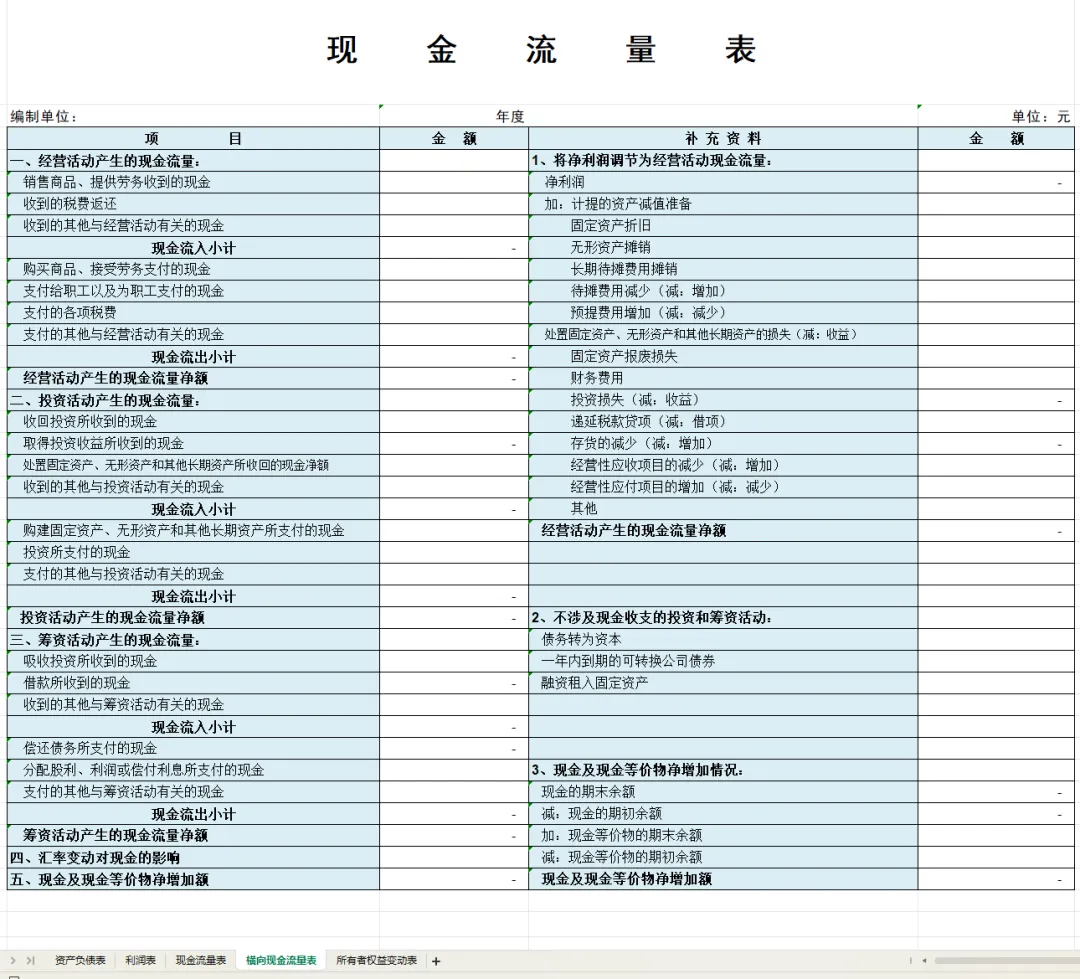Select 投资活动产生的现金流量净额 cell
This screenshot has height=979, width=1080.
[193, 618]
